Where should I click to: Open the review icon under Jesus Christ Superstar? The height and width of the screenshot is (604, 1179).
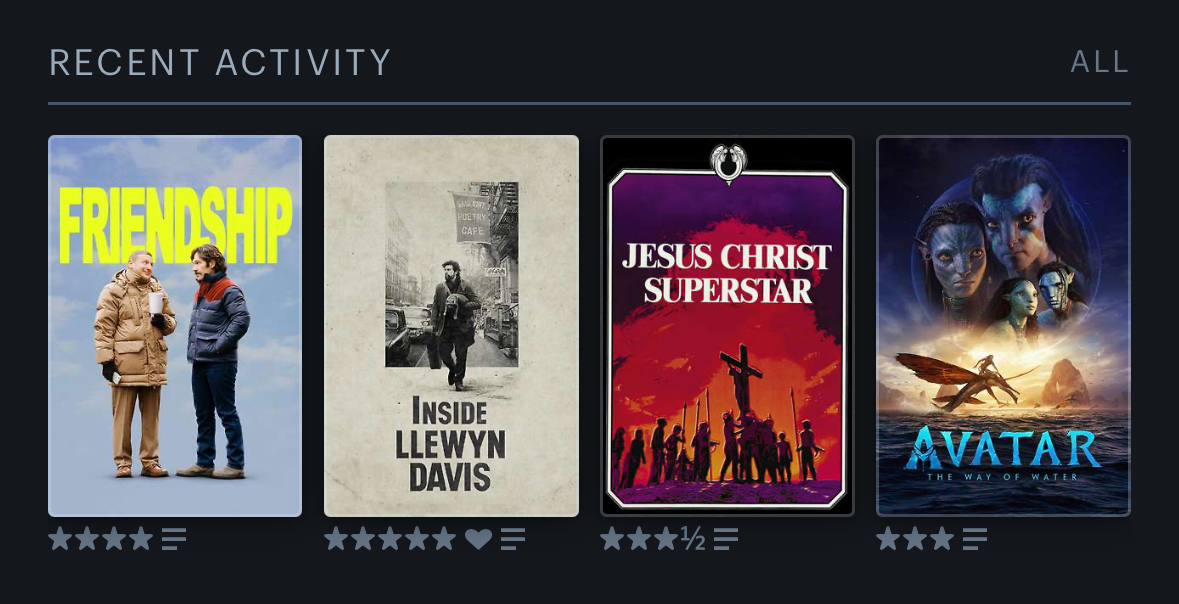point(726,539)
